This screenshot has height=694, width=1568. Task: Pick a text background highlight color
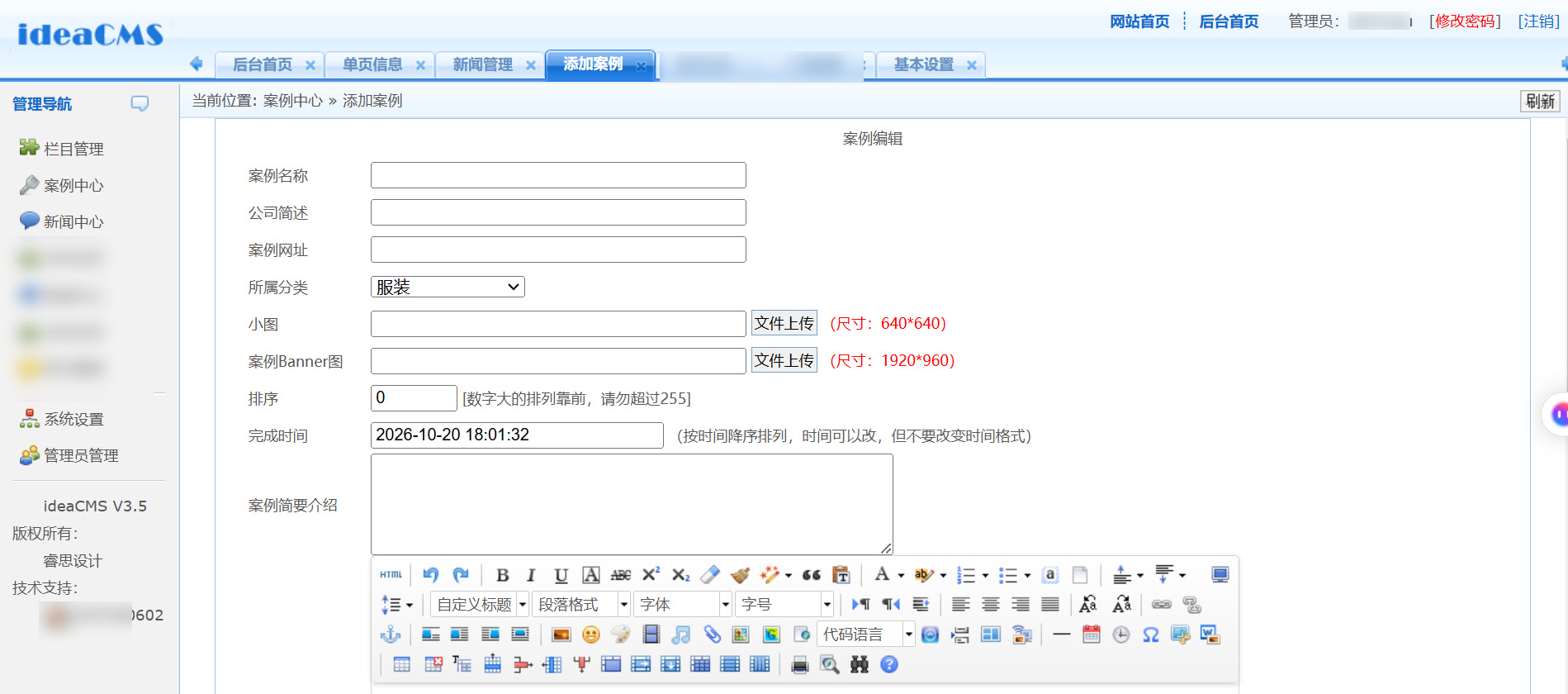point(924,575)
